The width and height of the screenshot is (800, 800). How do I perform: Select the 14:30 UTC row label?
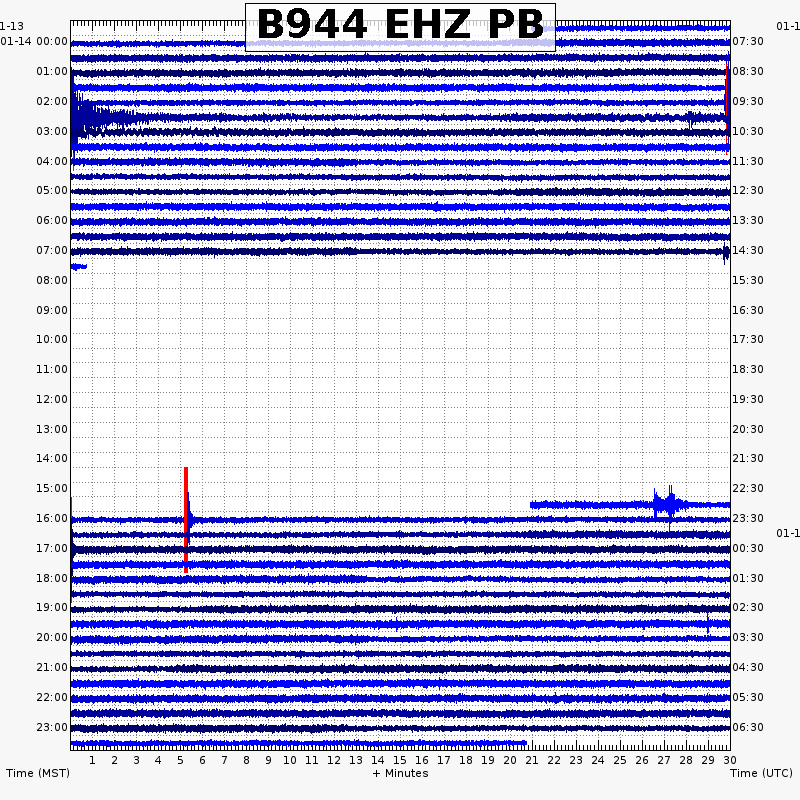(x=748, y=250)
